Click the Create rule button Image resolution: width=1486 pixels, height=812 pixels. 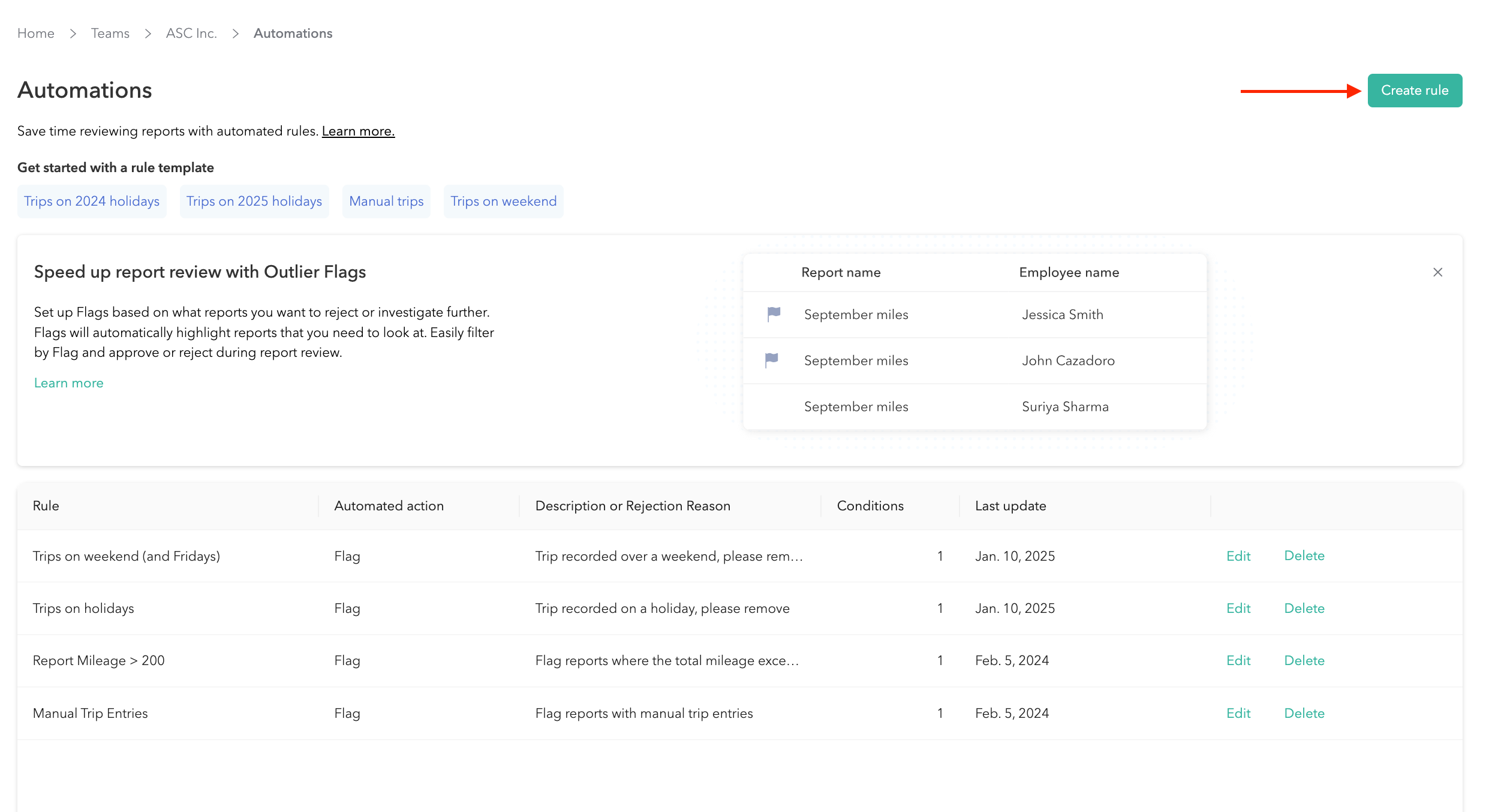coord(1414,91)
